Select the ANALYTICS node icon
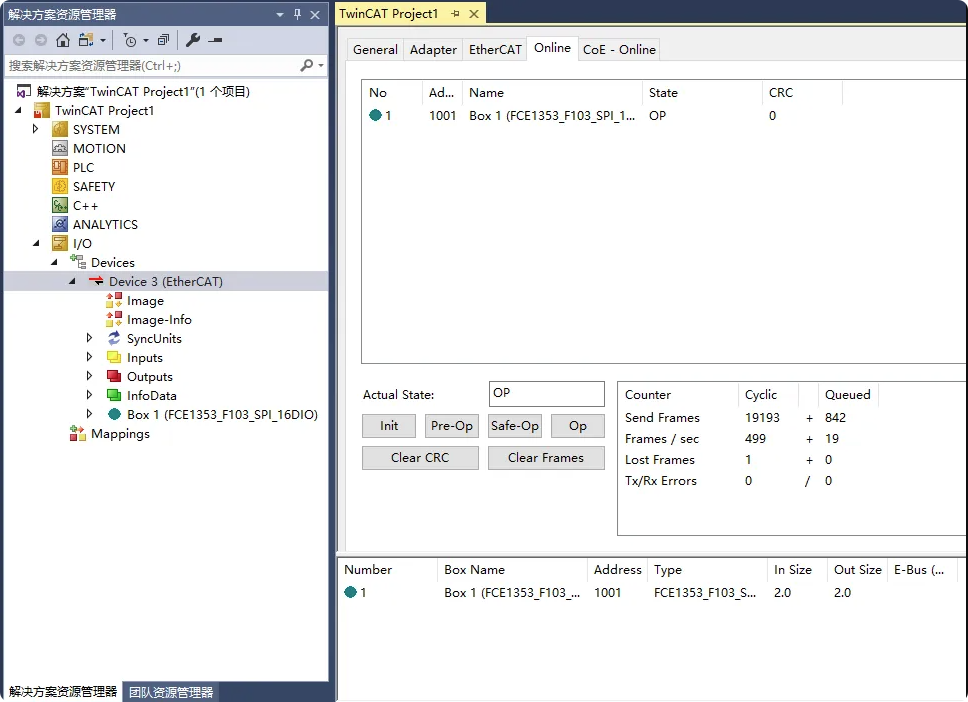968x702 pixels. point(60,224)
